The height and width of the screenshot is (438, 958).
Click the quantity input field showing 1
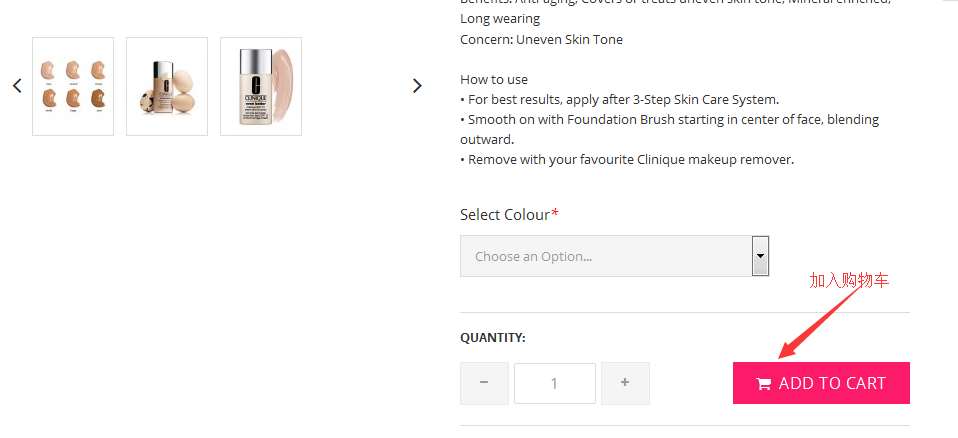(555, 384)
